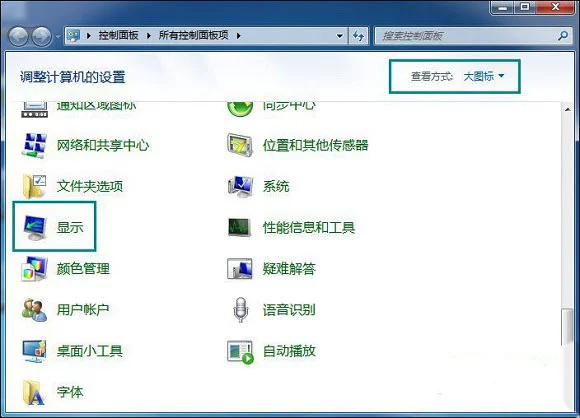Expand the address bar history dropdown arrow
580x418 pixels.
click(x=339, y=36)
